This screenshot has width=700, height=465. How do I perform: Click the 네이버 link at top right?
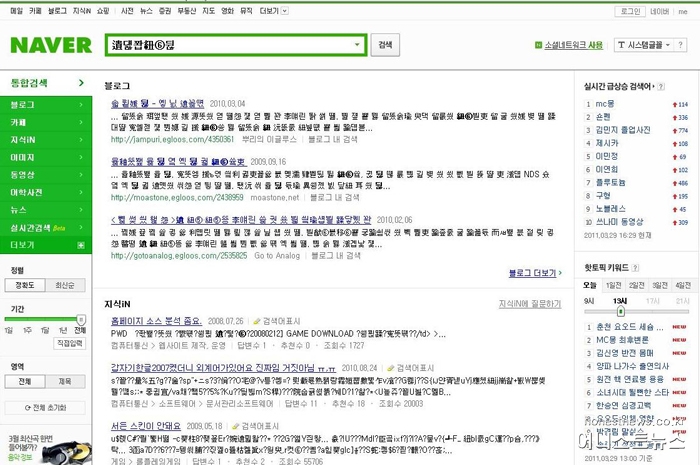(659, 12)
